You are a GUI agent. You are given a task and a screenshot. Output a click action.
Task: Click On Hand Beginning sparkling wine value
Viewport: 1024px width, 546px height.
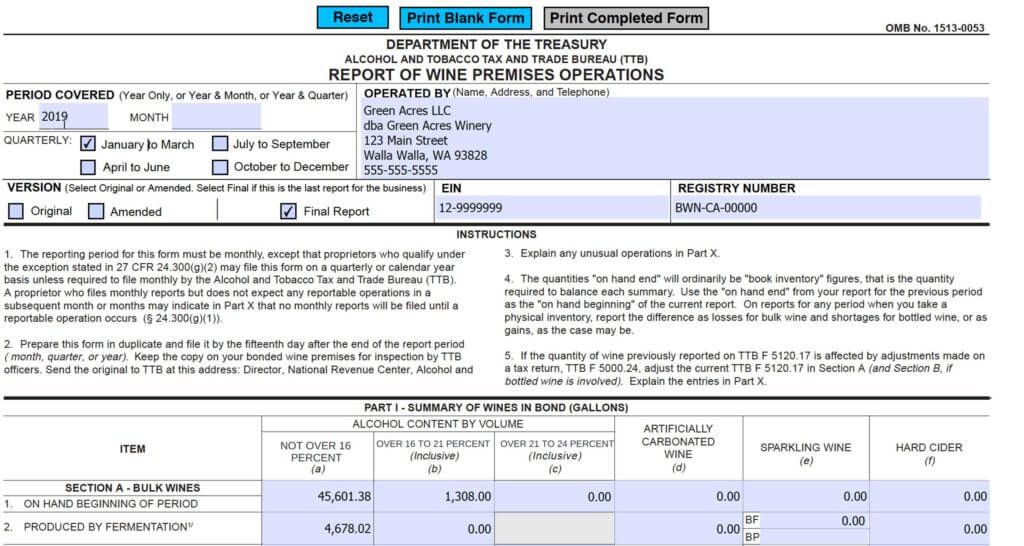806,496
